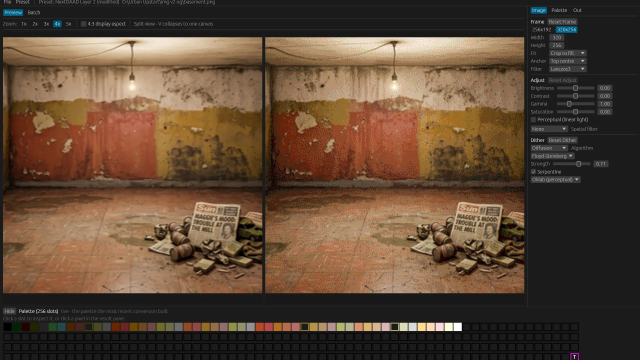Set zoom to 1x
Image resolution: width=640 pixels, height=360 pixels.
pos(24,24)
